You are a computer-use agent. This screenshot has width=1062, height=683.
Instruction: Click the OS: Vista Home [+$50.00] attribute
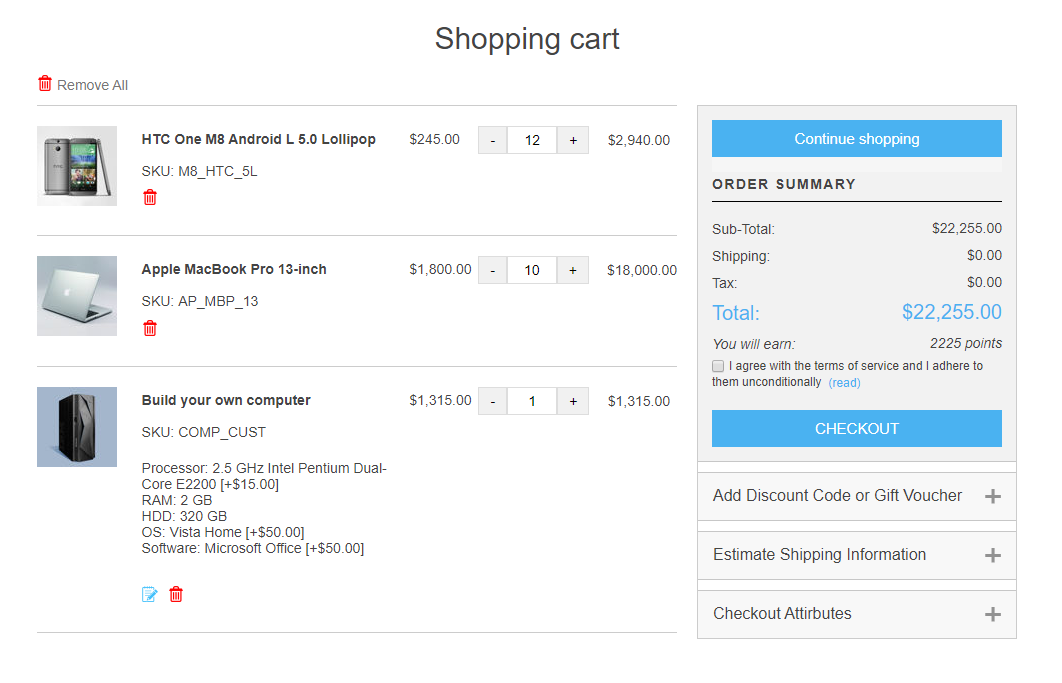[223, 533]
